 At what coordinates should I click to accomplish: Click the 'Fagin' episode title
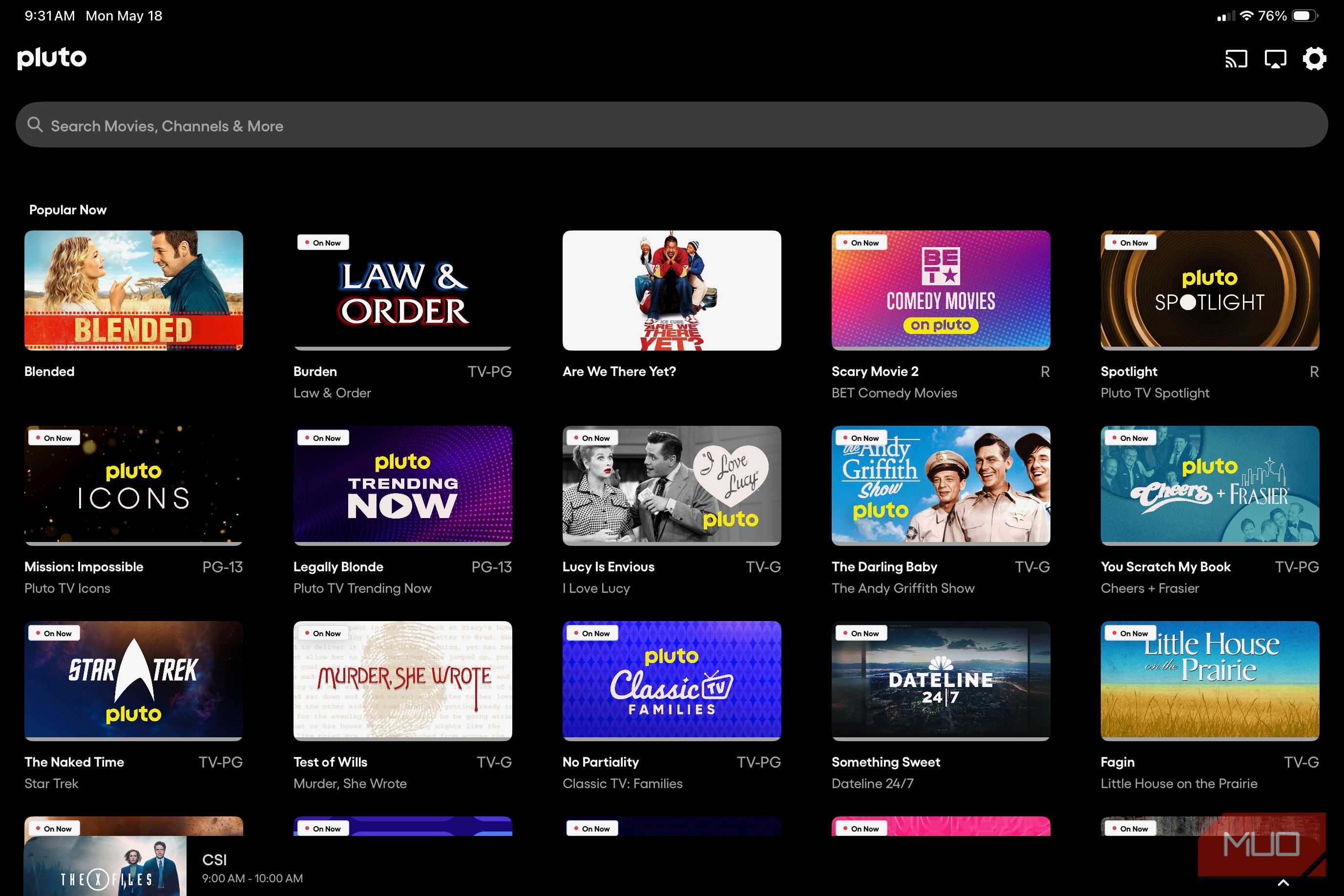(1117, 762)
